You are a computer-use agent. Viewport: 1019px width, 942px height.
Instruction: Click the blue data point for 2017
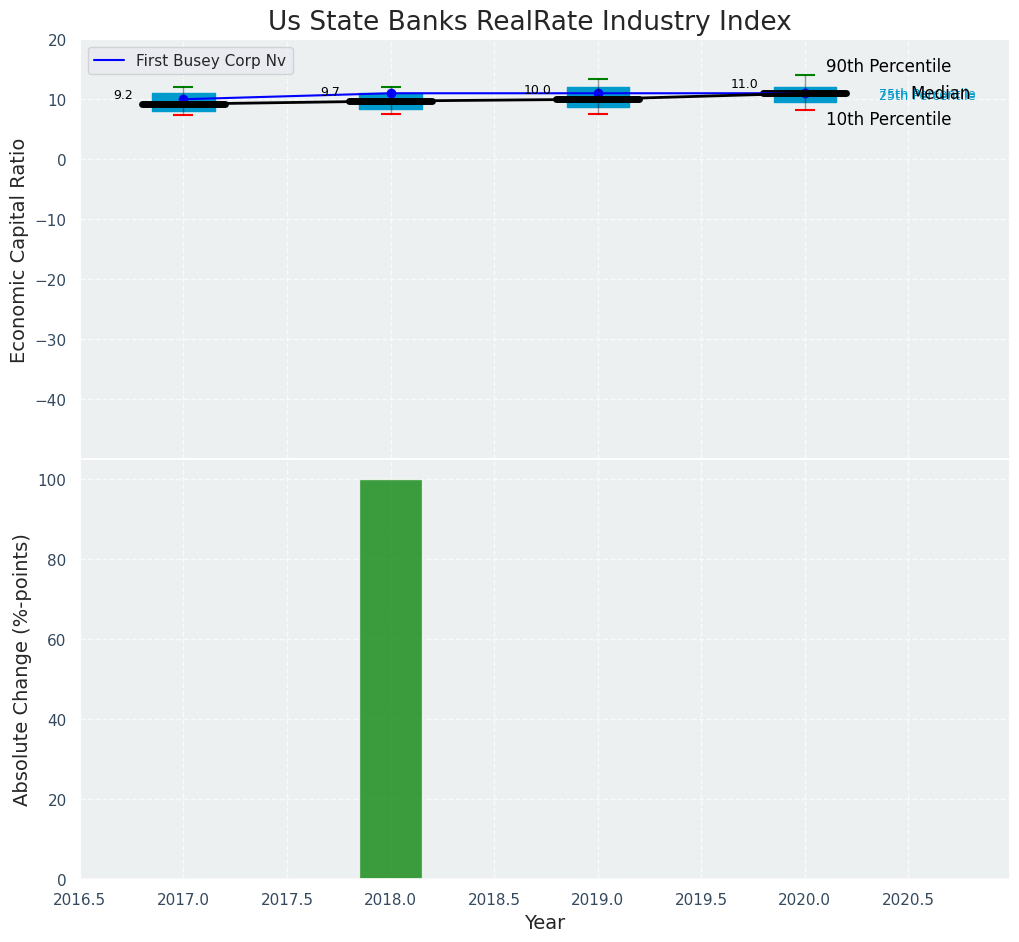coord(183,99)
